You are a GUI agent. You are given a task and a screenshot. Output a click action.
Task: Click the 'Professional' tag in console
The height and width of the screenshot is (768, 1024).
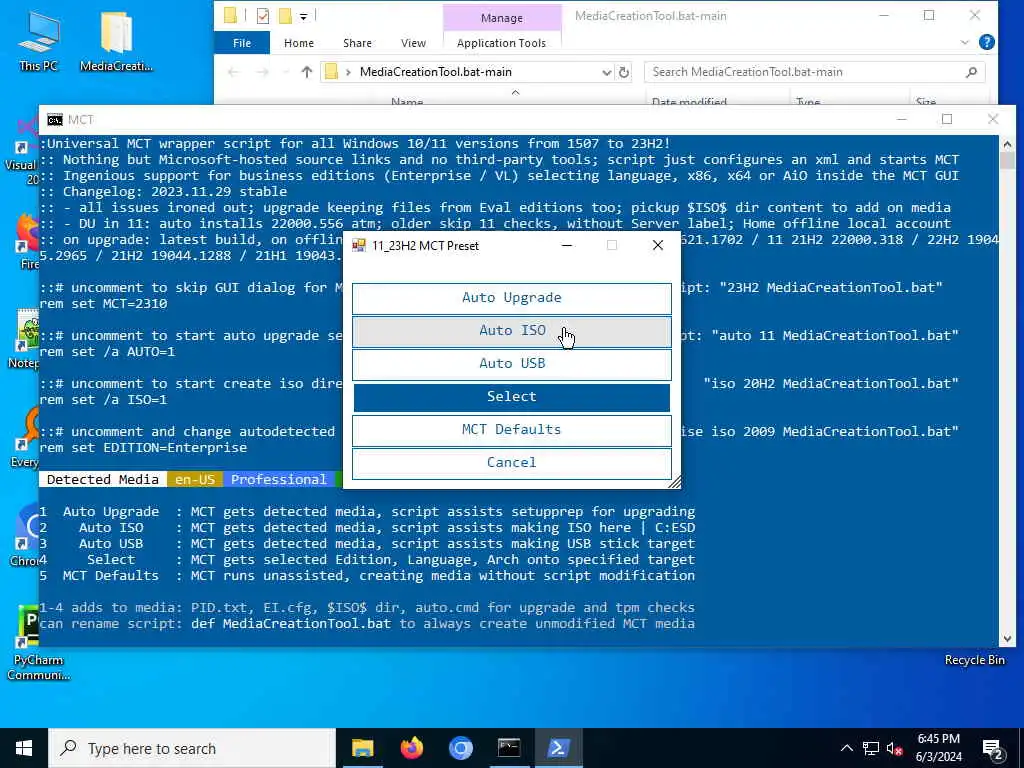(x=278, y=480)
